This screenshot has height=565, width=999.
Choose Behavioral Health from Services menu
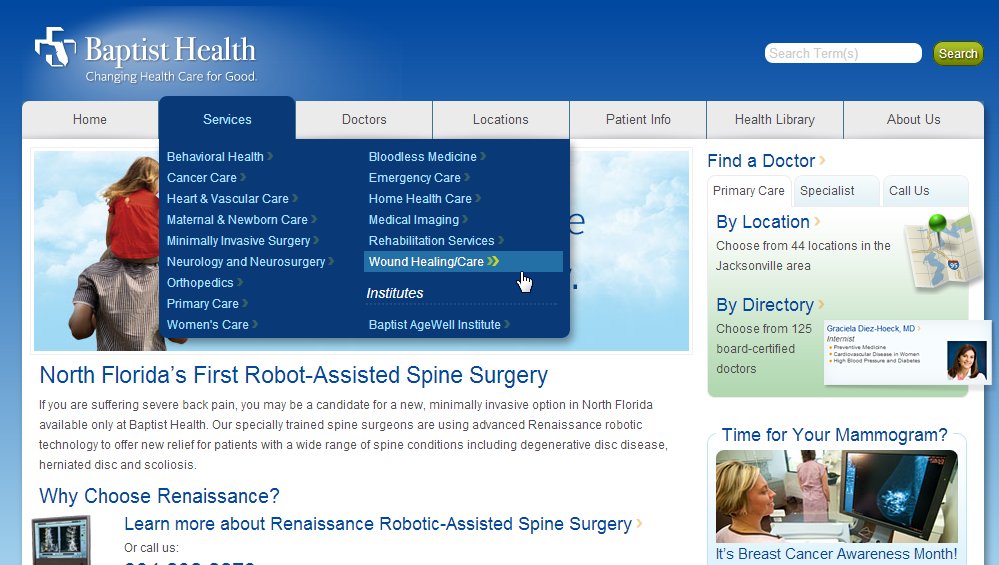(215, 157)
